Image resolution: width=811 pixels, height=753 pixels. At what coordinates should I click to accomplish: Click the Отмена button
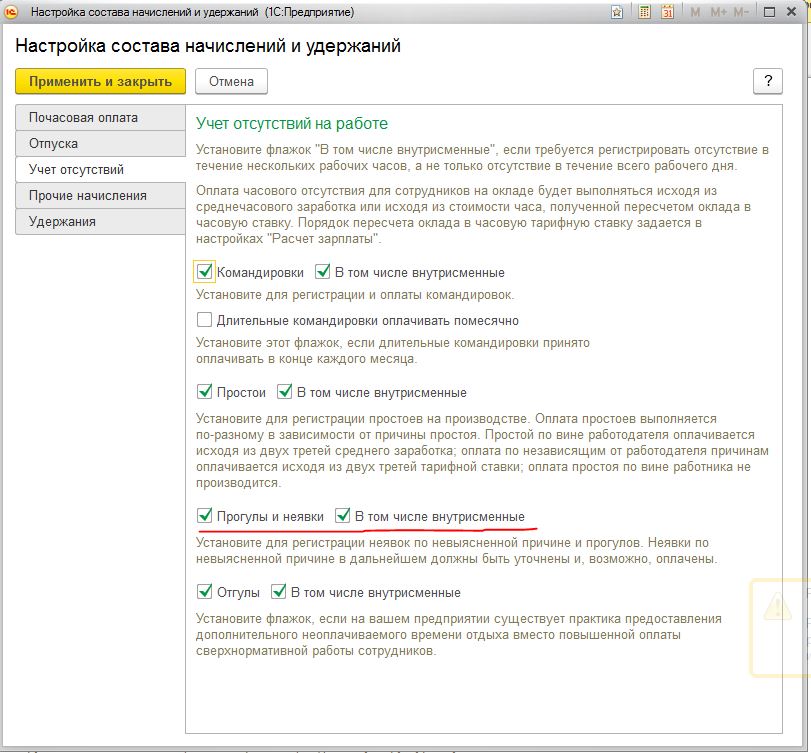point(231,81)
